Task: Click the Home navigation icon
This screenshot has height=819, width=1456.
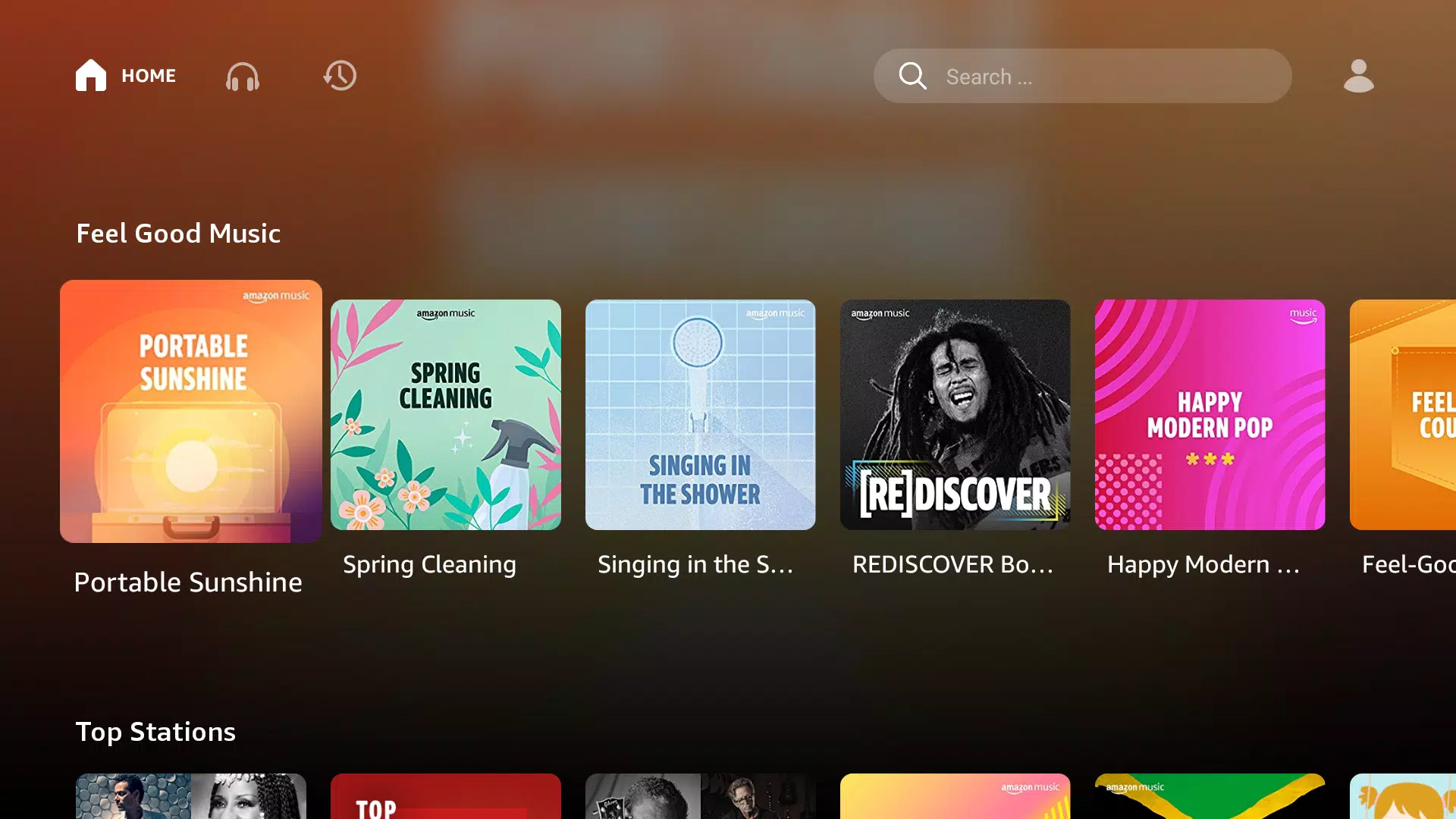Action: point(91,76)
